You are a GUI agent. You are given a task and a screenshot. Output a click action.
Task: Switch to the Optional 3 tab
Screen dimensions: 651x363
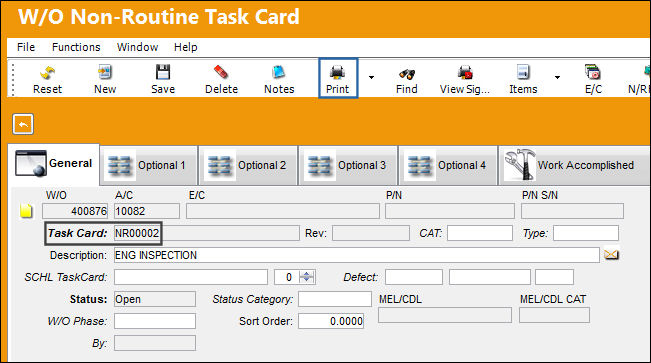tap(348, 165)
